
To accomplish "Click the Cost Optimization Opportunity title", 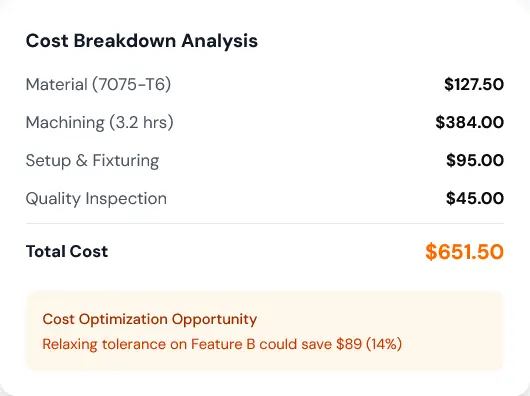I will tap(150, 319).
